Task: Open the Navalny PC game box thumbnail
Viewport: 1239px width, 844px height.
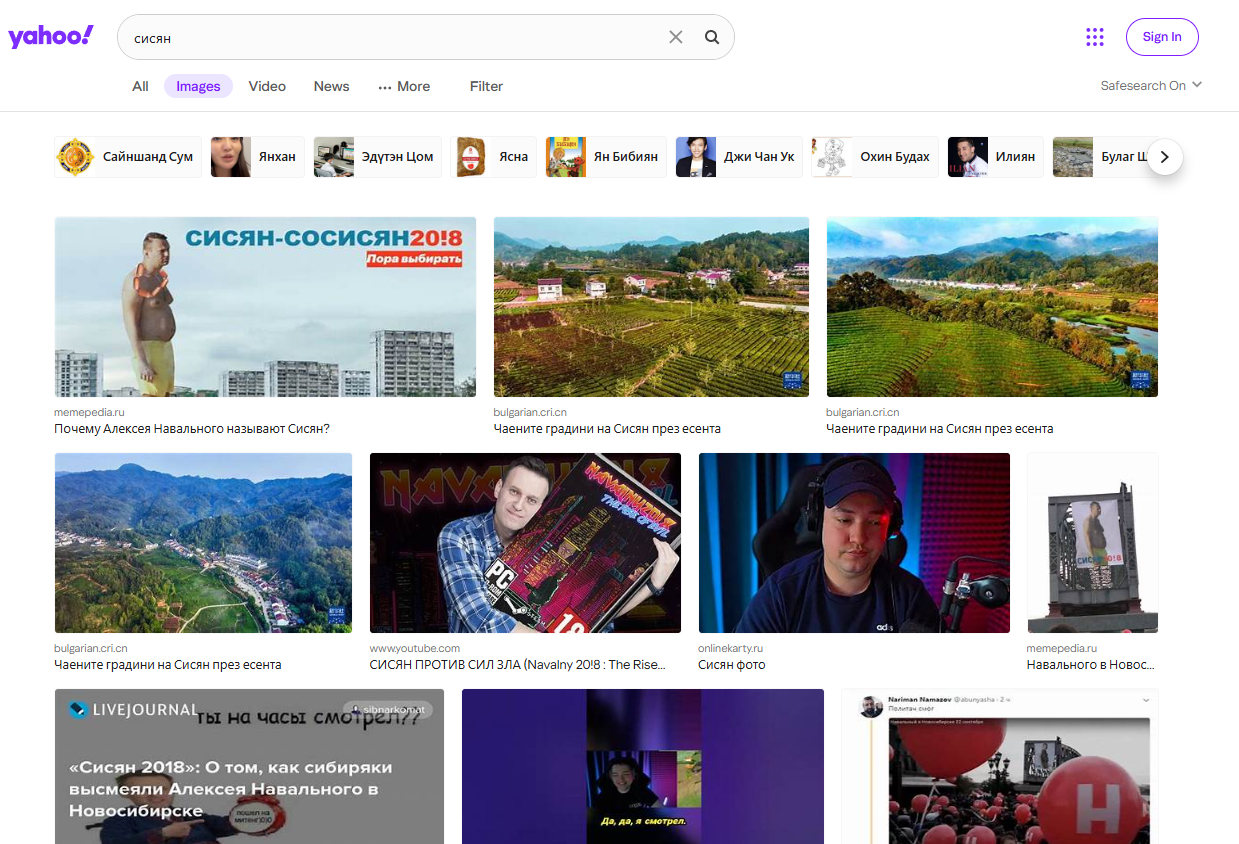Action: 525,543
